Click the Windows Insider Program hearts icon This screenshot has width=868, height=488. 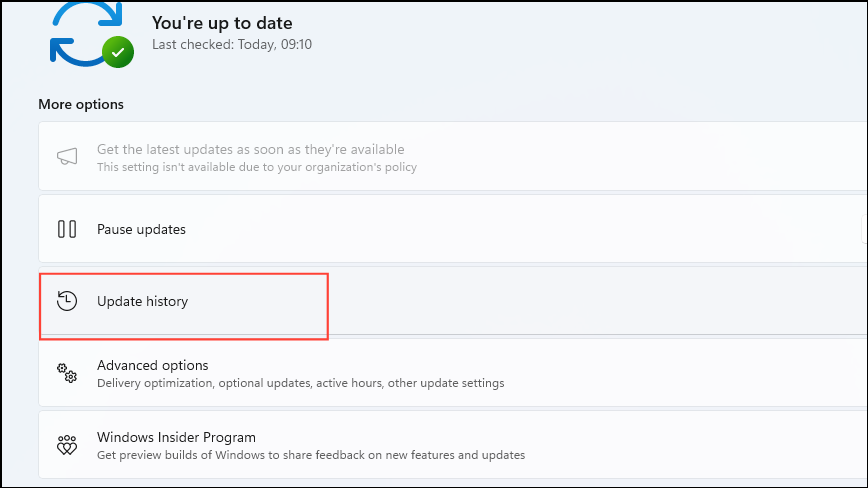coord(67,445)
